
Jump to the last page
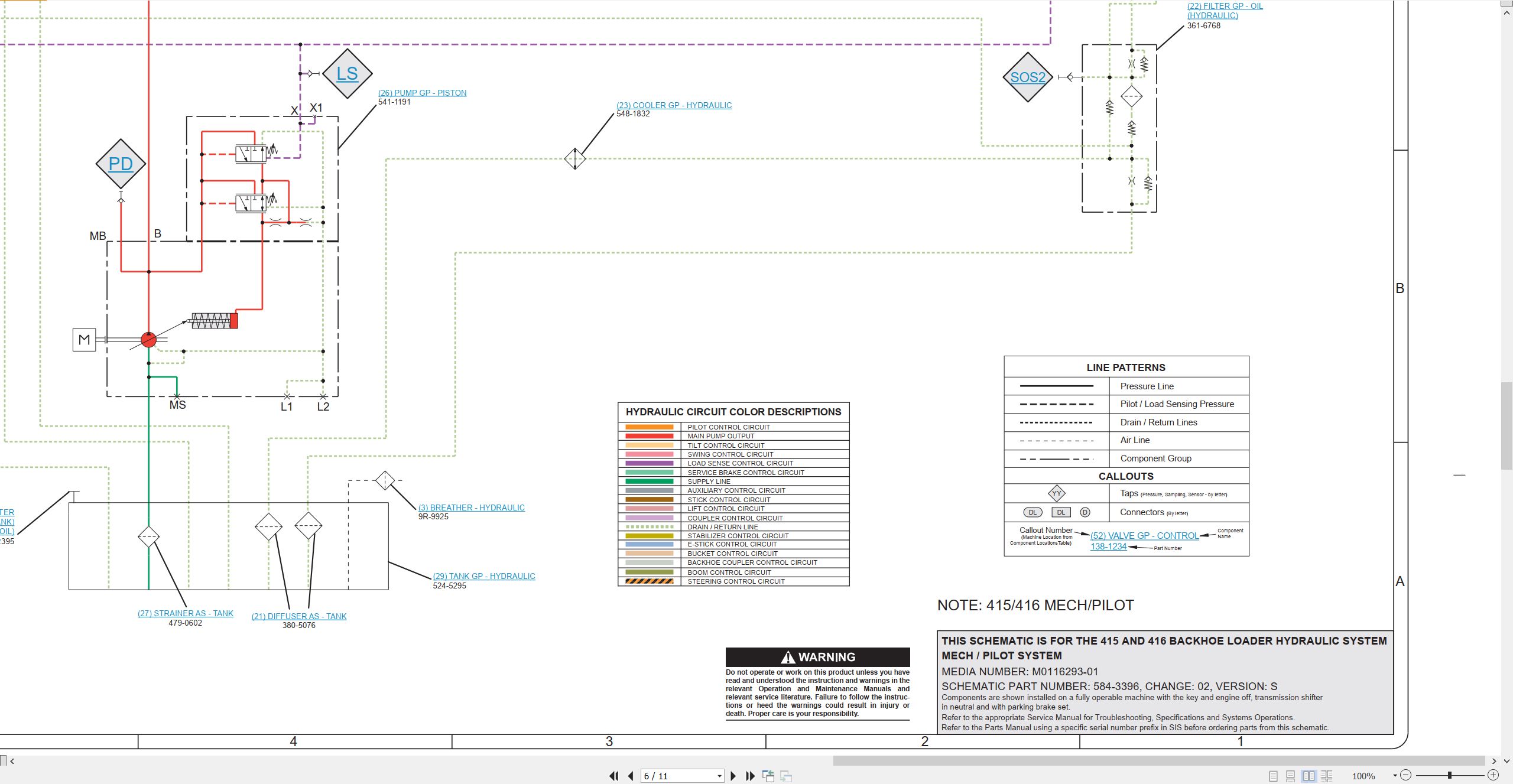point(751,776)
